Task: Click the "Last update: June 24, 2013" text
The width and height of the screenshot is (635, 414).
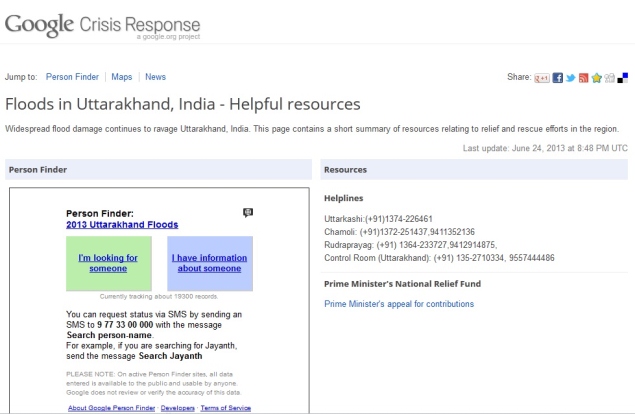Action: tap(545, 148)
